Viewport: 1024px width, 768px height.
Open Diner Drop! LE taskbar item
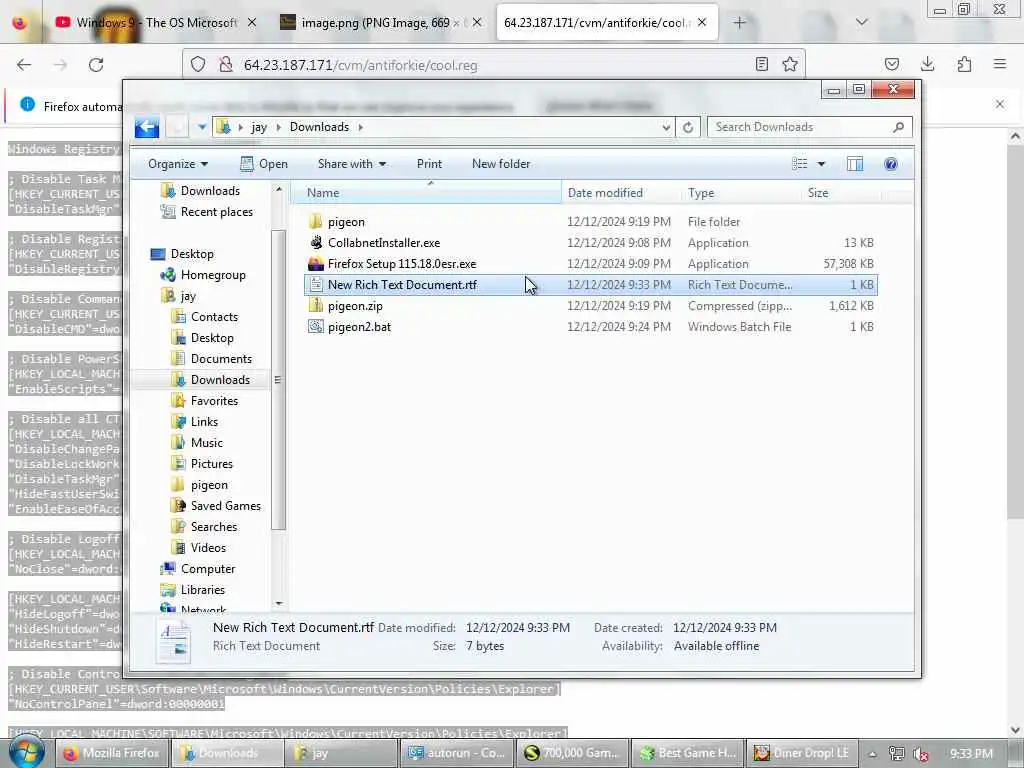[x=801, y=753]
